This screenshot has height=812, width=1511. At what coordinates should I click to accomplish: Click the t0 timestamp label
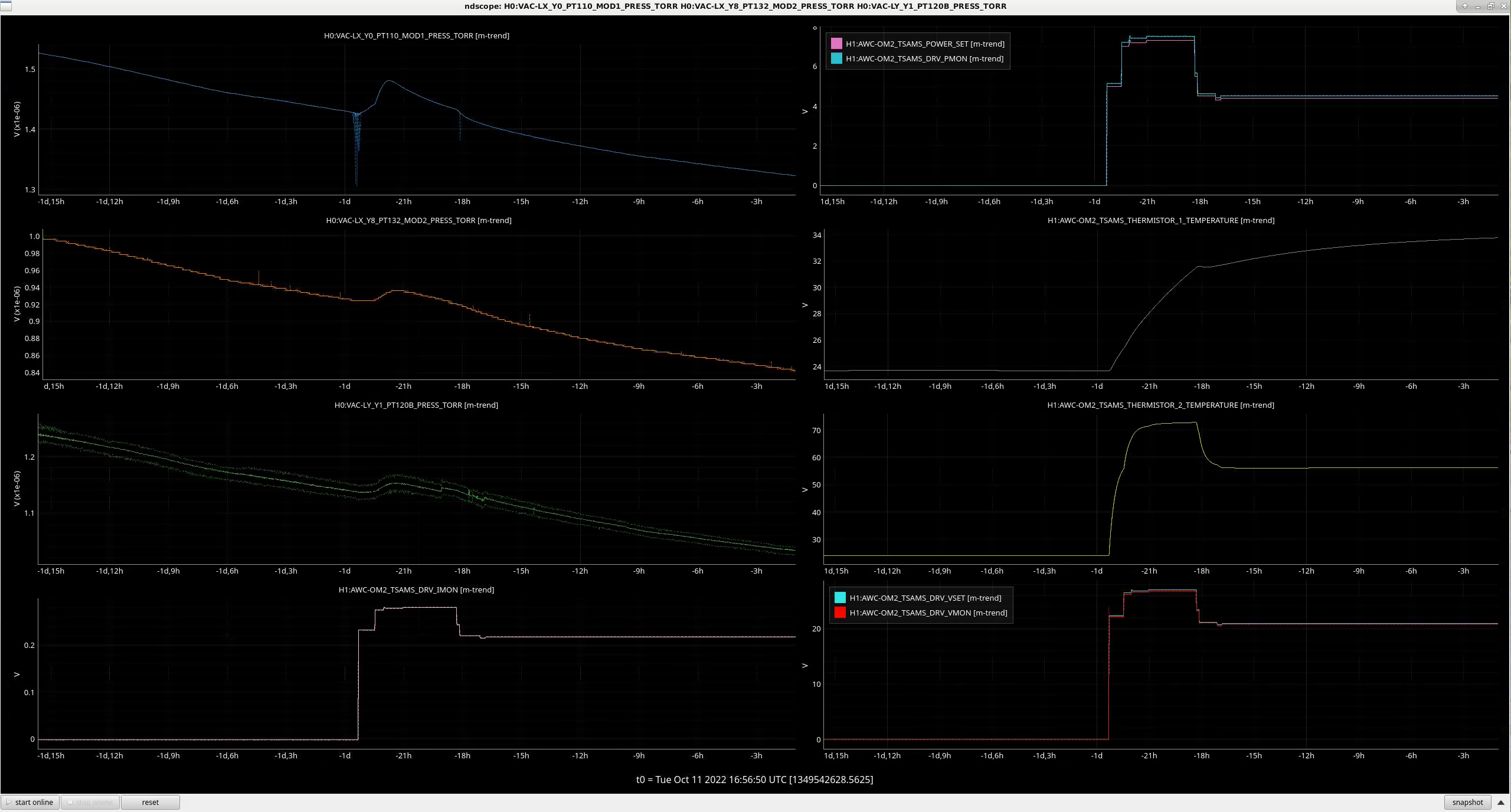pos(754,780)
